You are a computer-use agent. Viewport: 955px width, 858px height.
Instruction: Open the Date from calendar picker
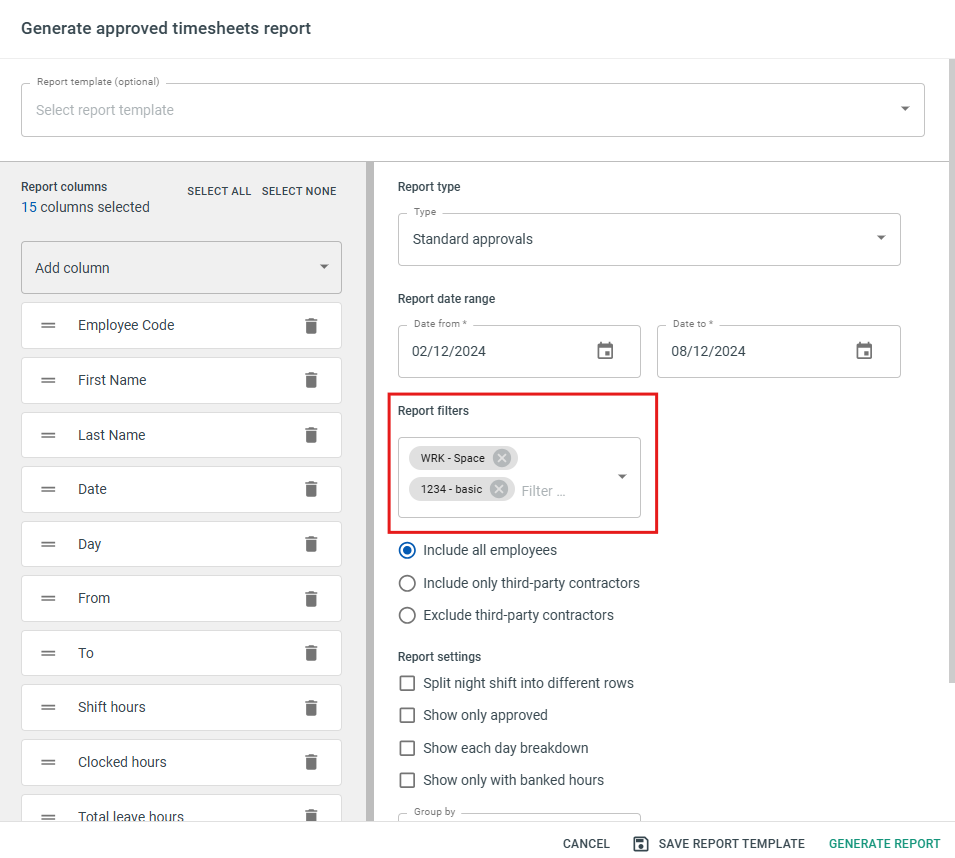tap(605, 351)
